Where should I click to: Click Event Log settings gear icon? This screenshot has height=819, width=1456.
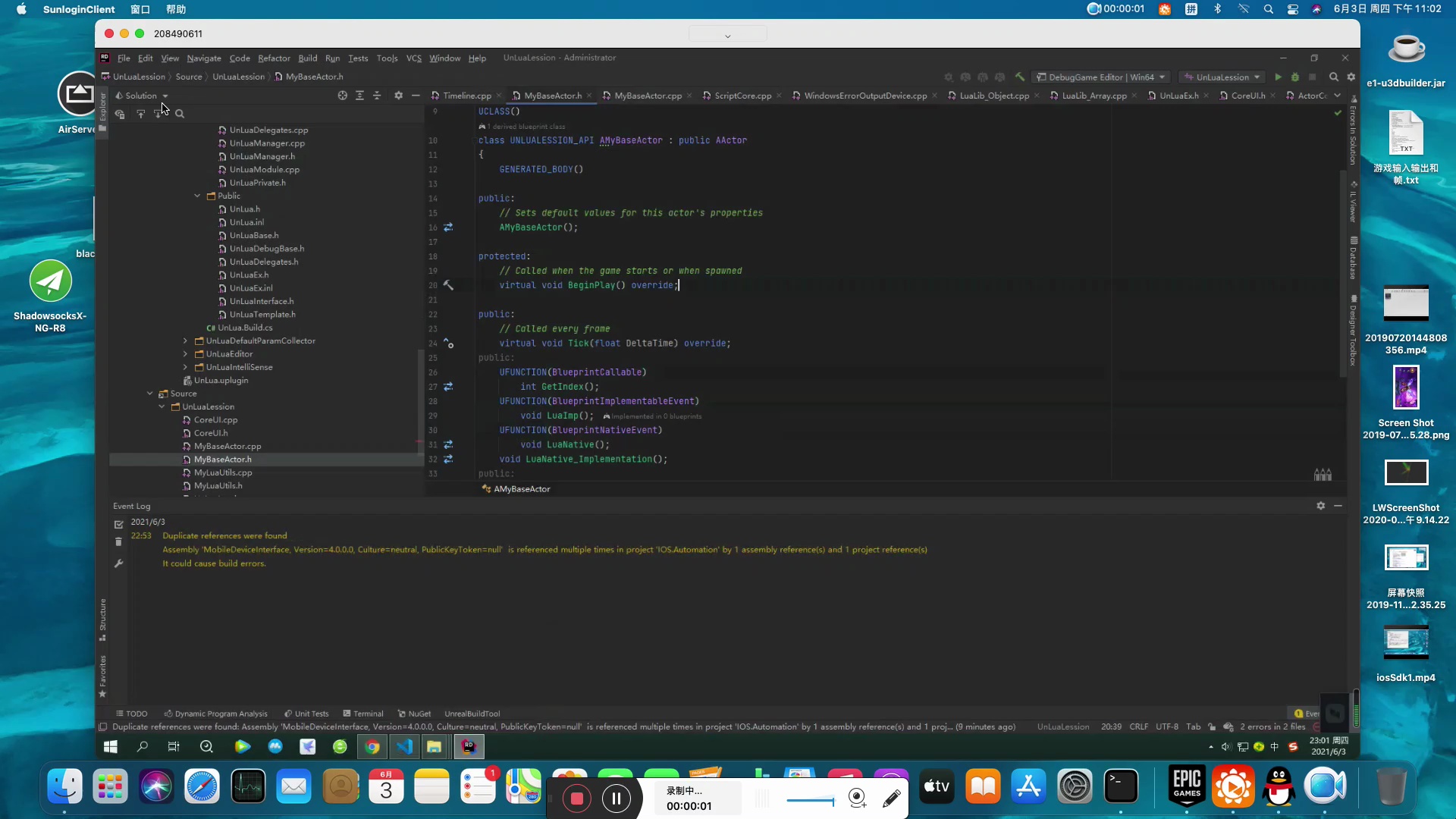click(x=1320, y=506)
